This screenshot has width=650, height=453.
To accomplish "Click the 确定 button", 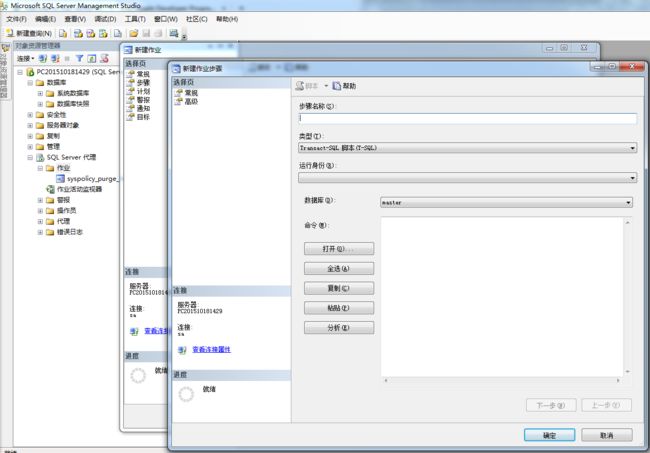I will (x=549, y=435).
